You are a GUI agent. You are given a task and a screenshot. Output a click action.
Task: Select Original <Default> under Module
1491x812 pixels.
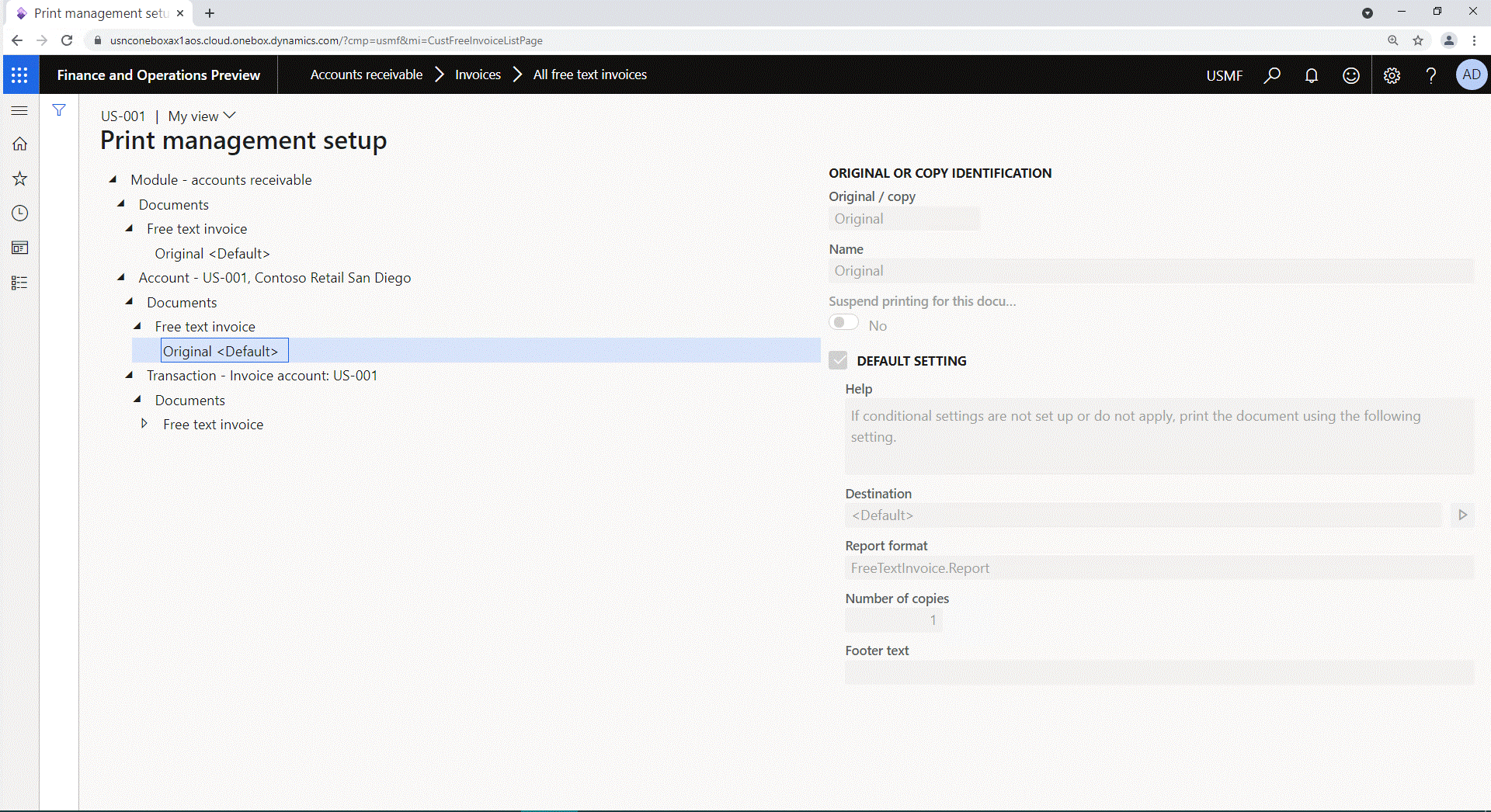tap(212, 253)
